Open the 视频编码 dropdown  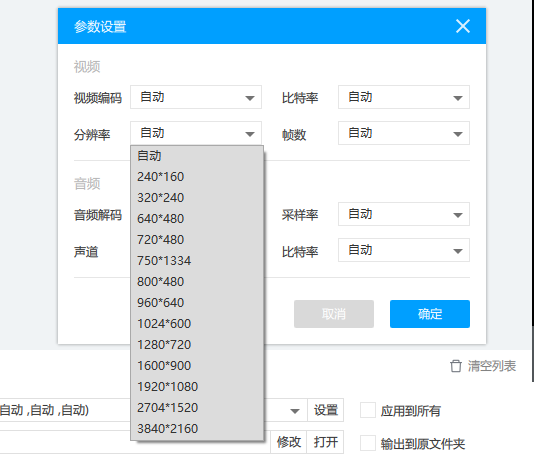[196, 97]
